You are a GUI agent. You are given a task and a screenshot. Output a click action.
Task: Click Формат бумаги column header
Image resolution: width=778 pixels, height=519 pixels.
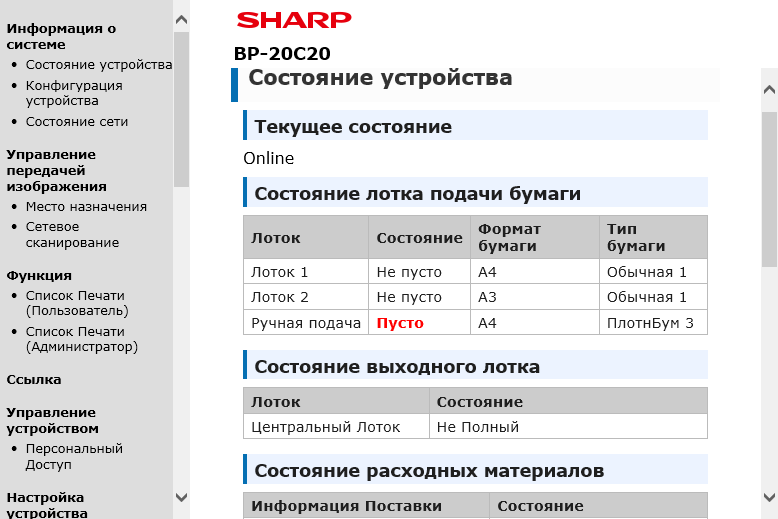click(535, 237)
